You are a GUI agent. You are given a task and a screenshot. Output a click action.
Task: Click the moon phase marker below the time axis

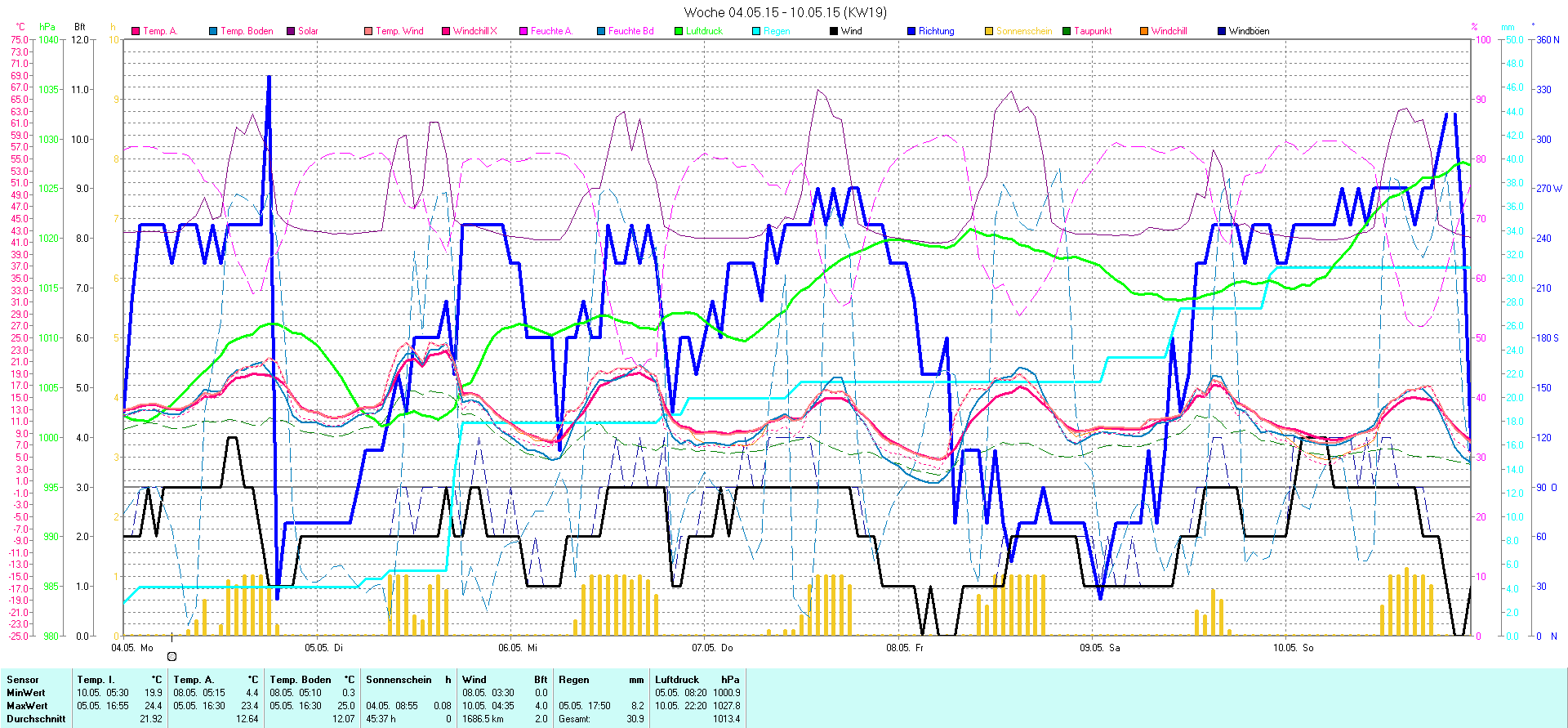coord(171,656)
